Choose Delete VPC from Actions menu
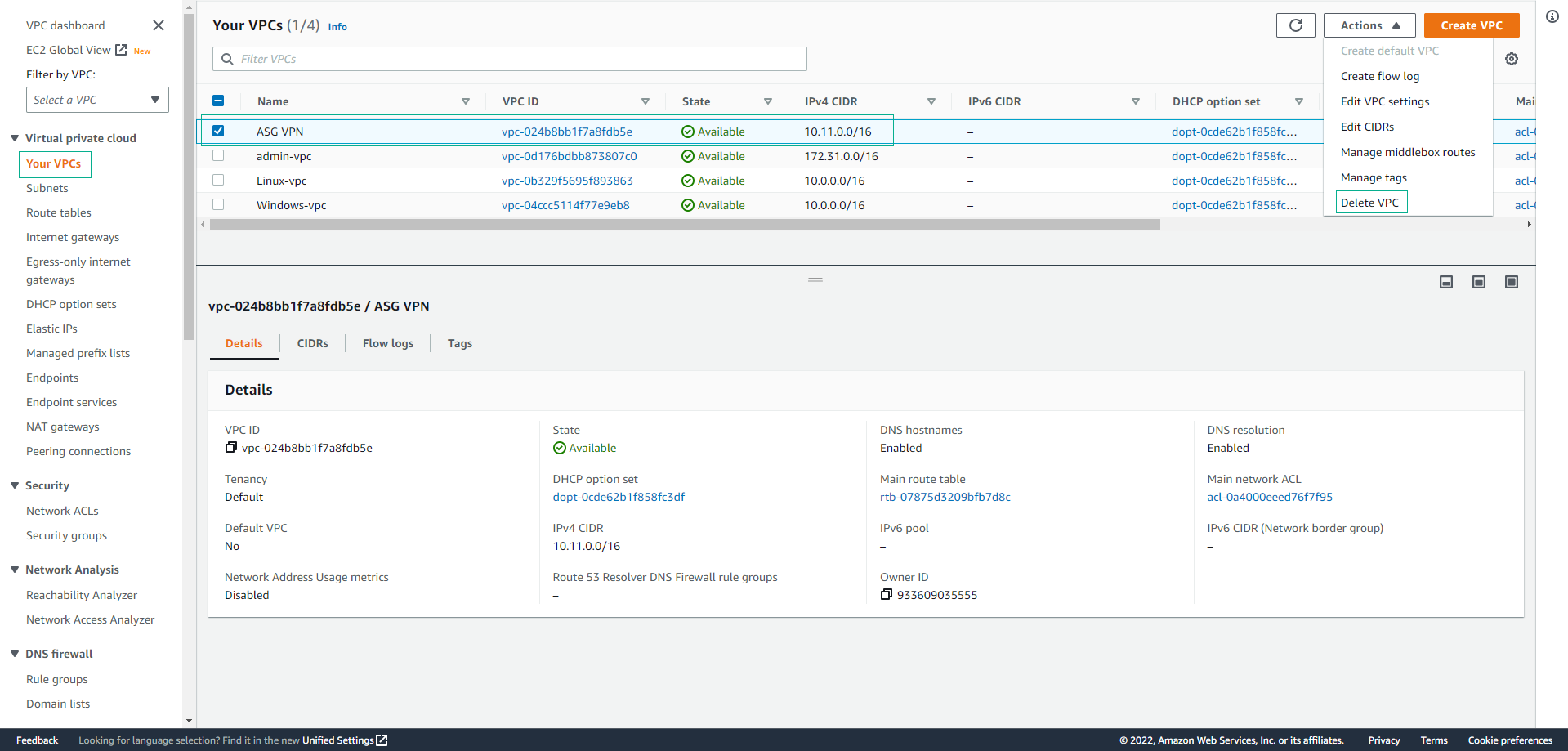 pyautogui.click(x=1370, y=203)
